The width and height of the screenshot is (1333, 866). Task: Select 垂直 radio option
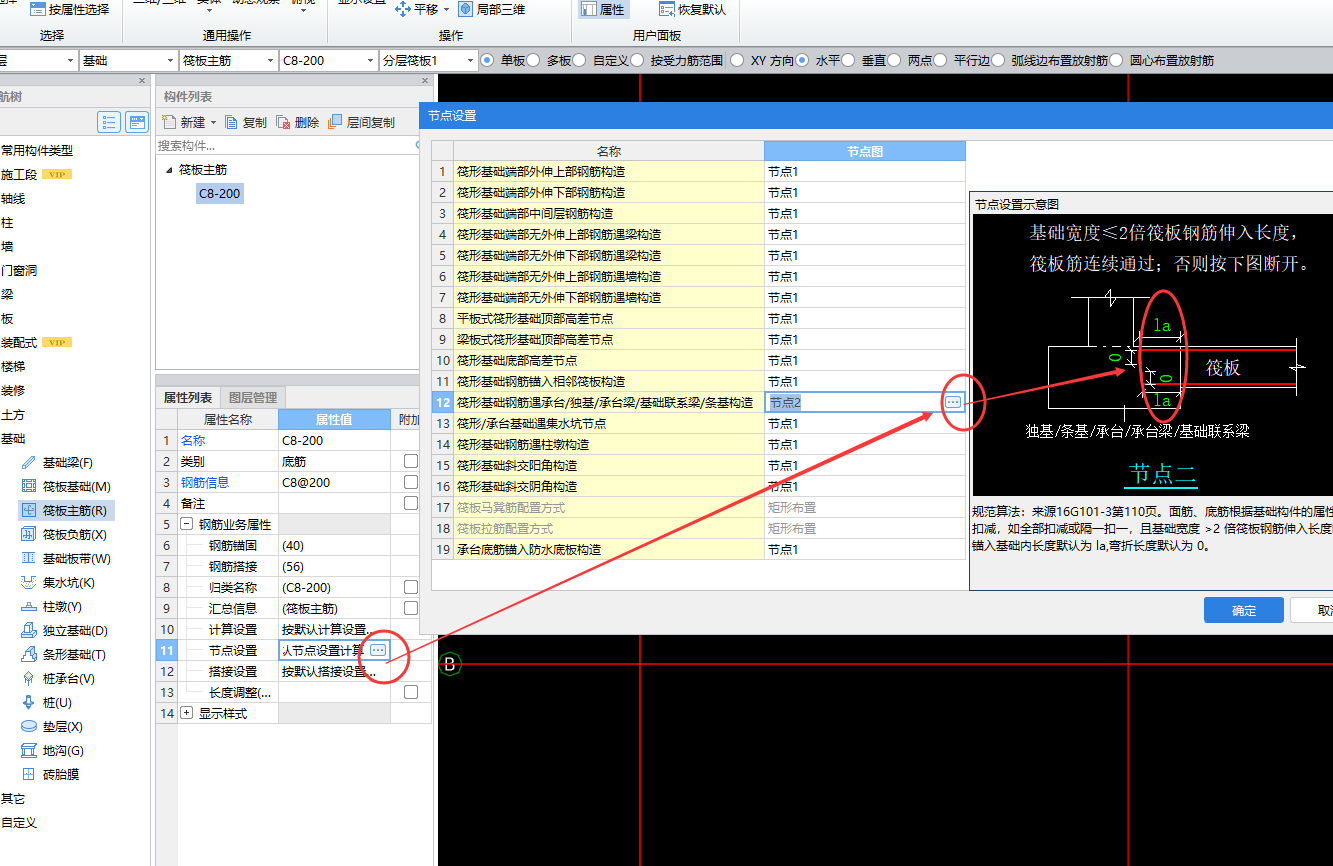pos(848,61)
